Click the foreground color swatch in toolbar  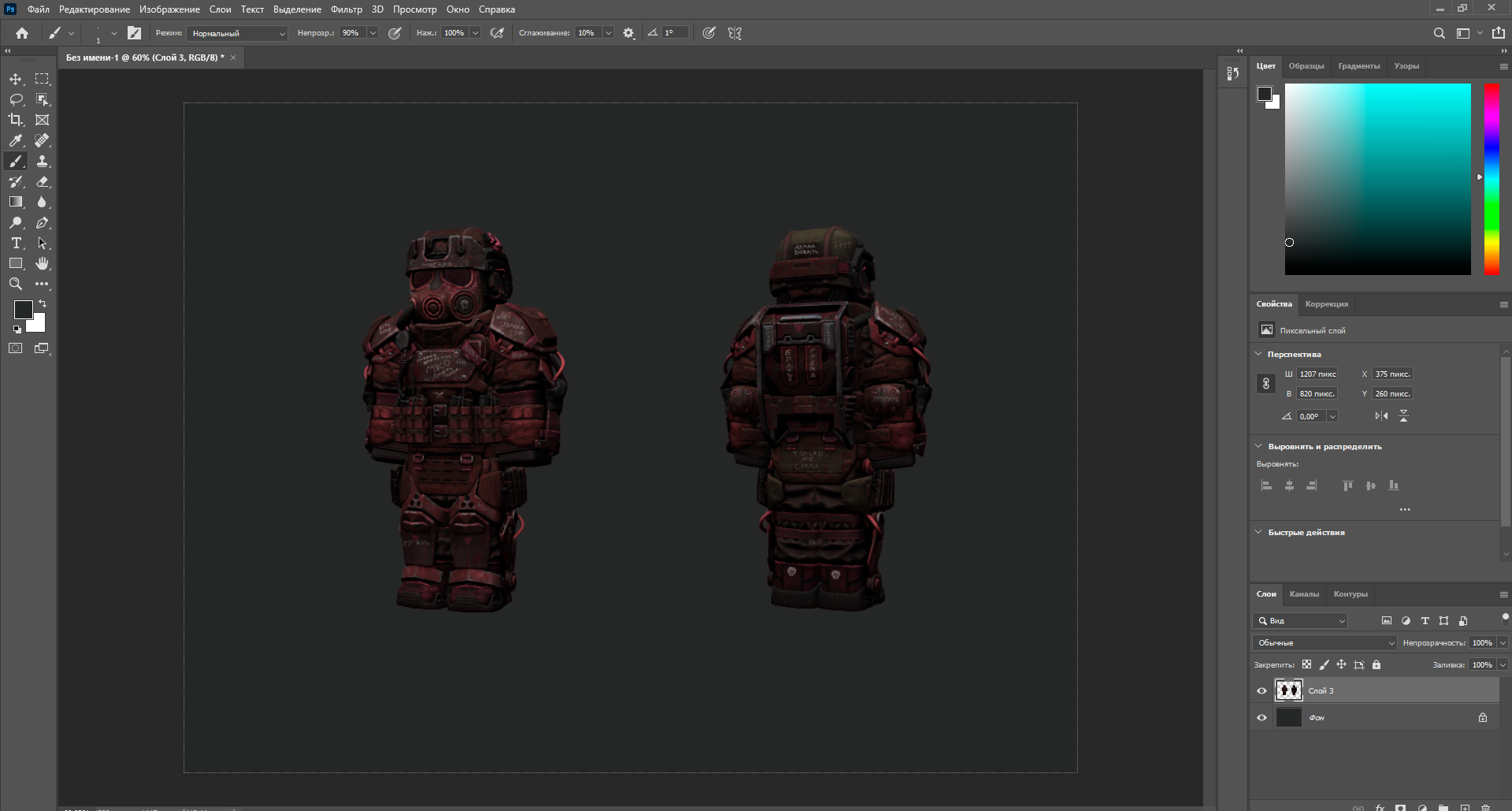(x=23, y=310)
